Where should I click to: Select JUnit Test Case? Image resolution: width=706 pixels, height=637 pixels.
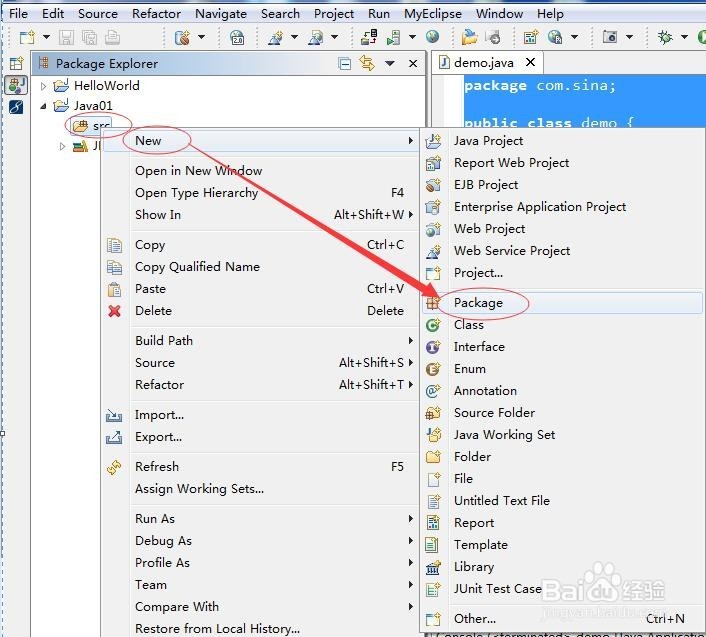563,589
